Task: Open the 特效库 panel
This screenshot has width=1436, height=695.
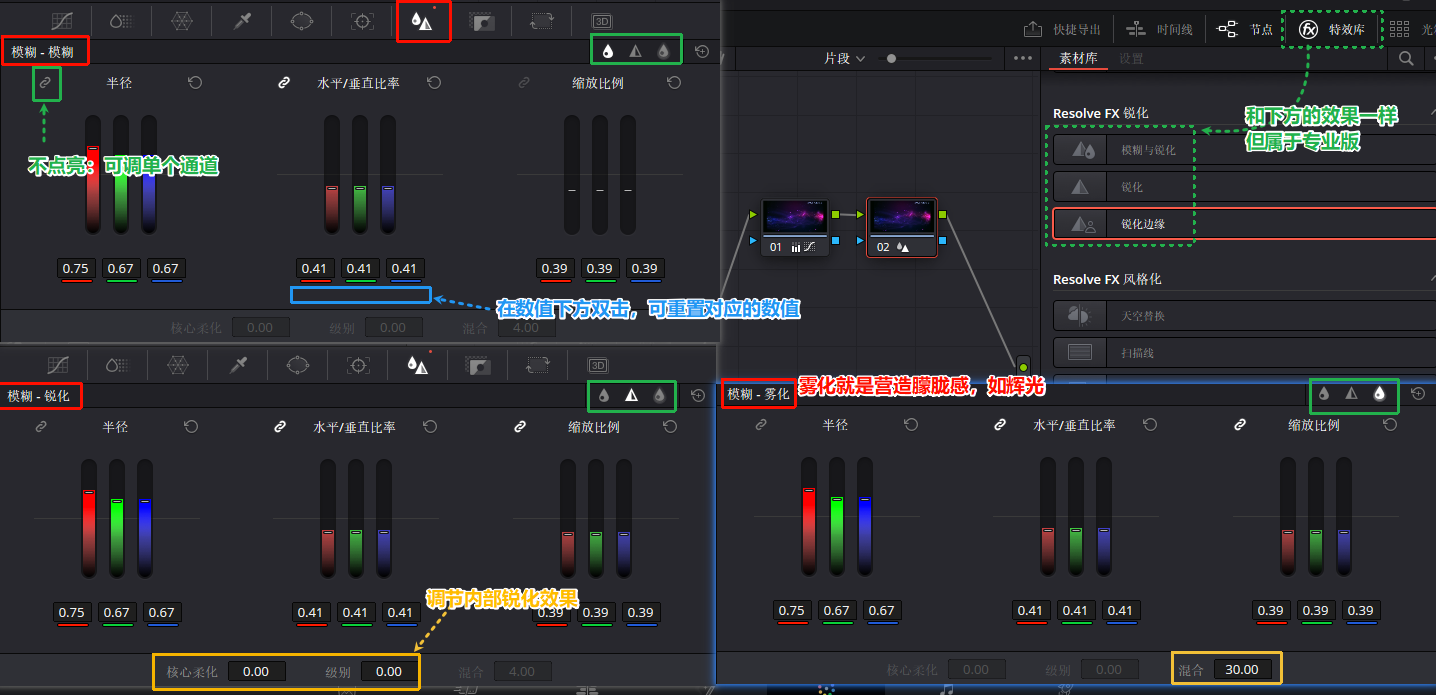Action: 1332,30
